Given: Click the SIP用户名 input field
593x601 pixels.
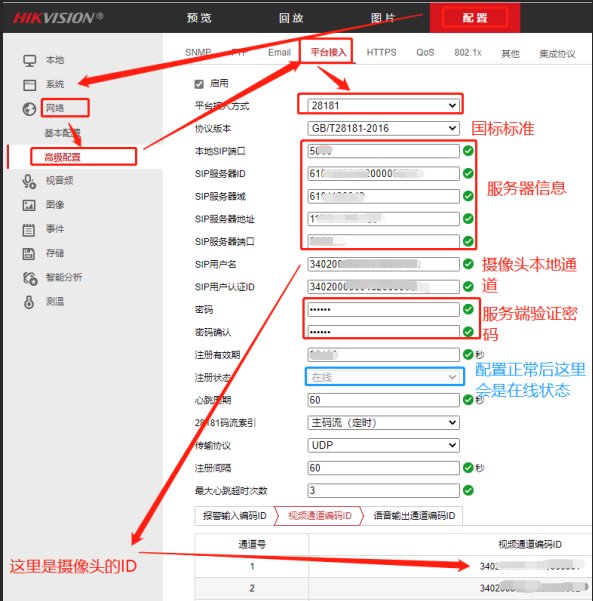Looking at the screenshot, I should click(x=383, y=264).
